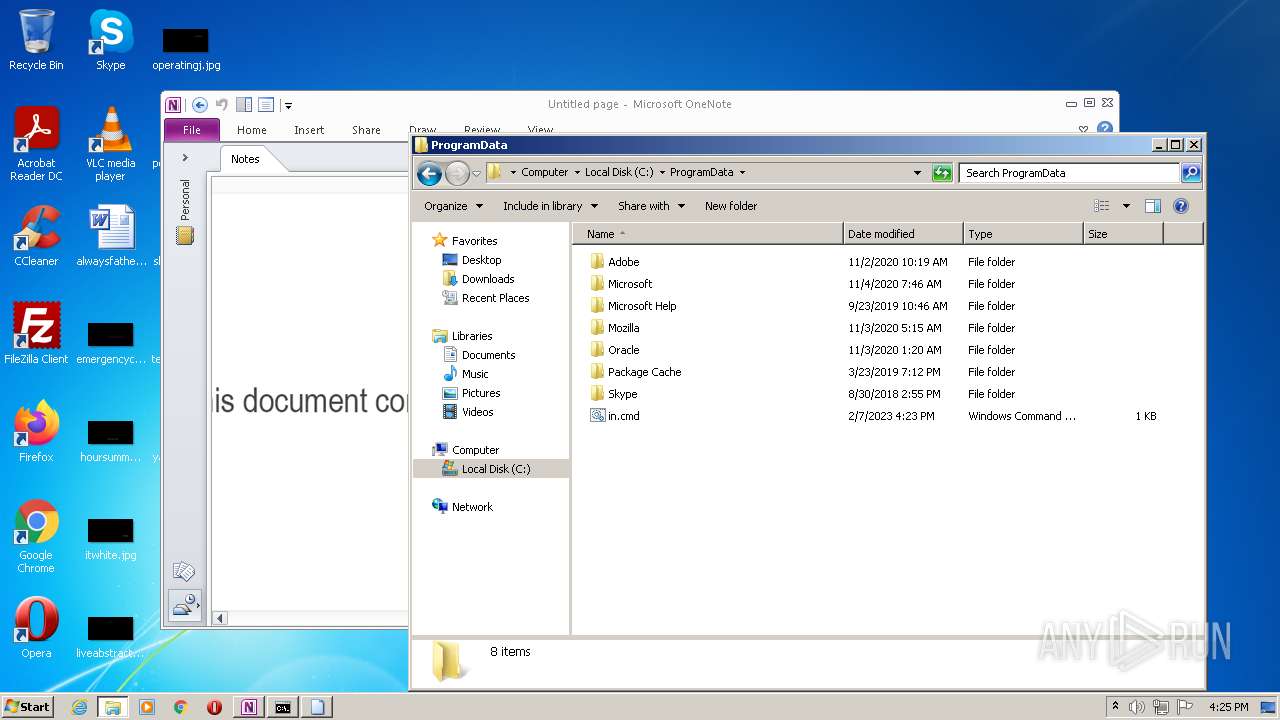Open the Include in library dropdown
This screenshot has width=1280, height=720.
(x=550, y=206)
